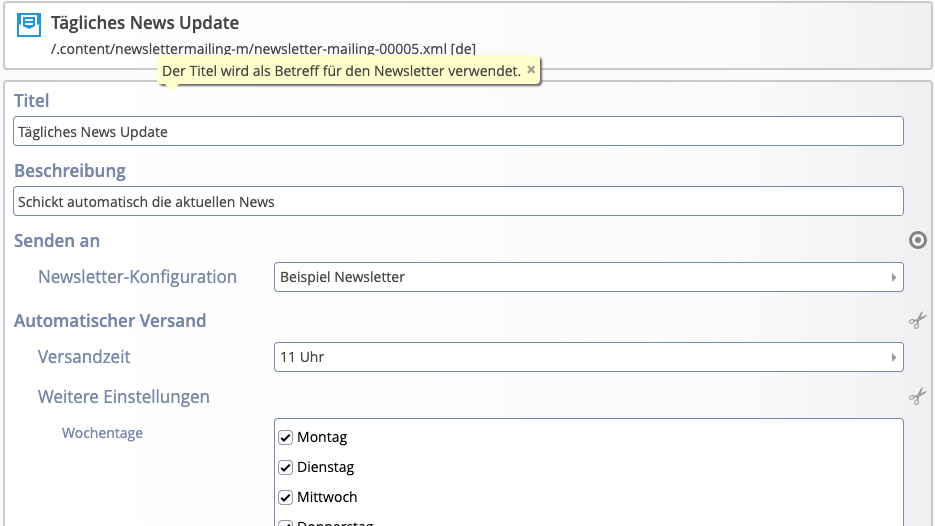Click the Wochentage label
The width and height of the screenshot is (935, 526).
102,433
